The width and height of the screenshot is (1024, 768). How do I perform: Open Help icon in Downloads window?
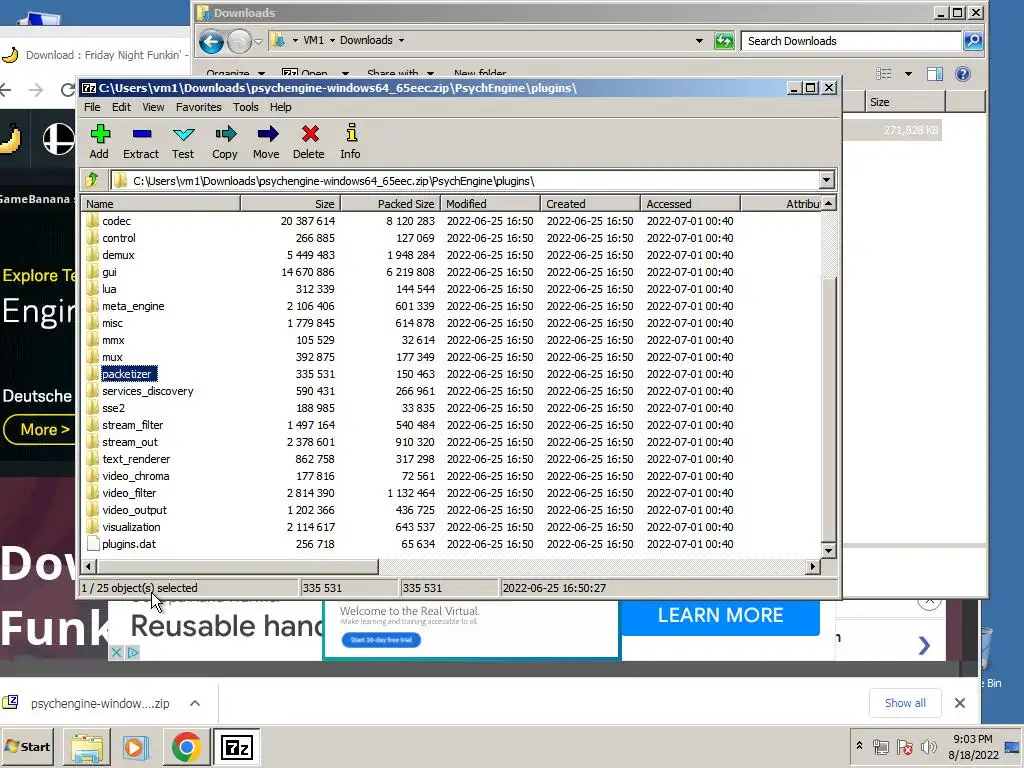963,74
